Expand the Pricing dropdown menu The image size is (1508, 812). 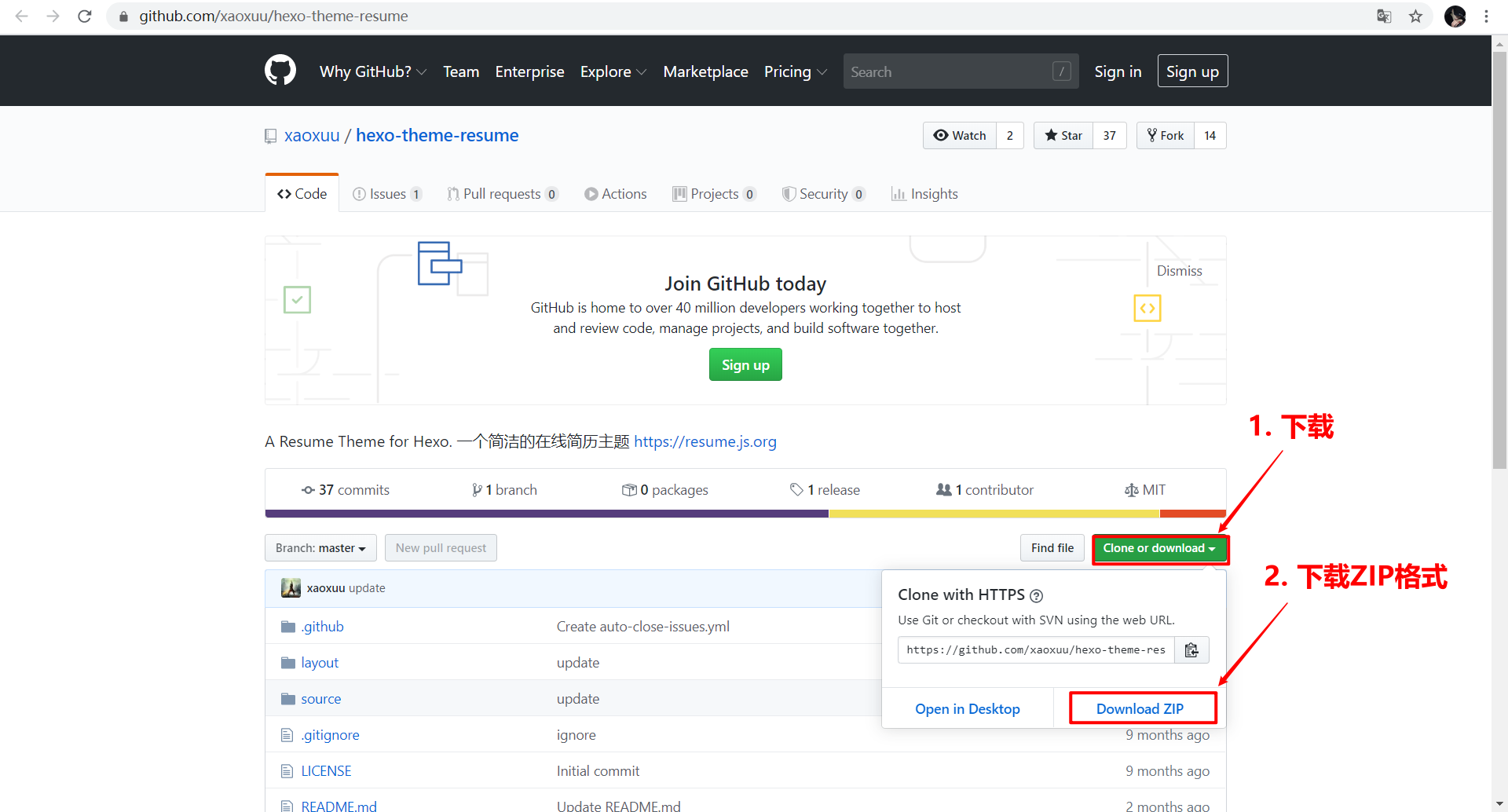[x=796, y=71]
